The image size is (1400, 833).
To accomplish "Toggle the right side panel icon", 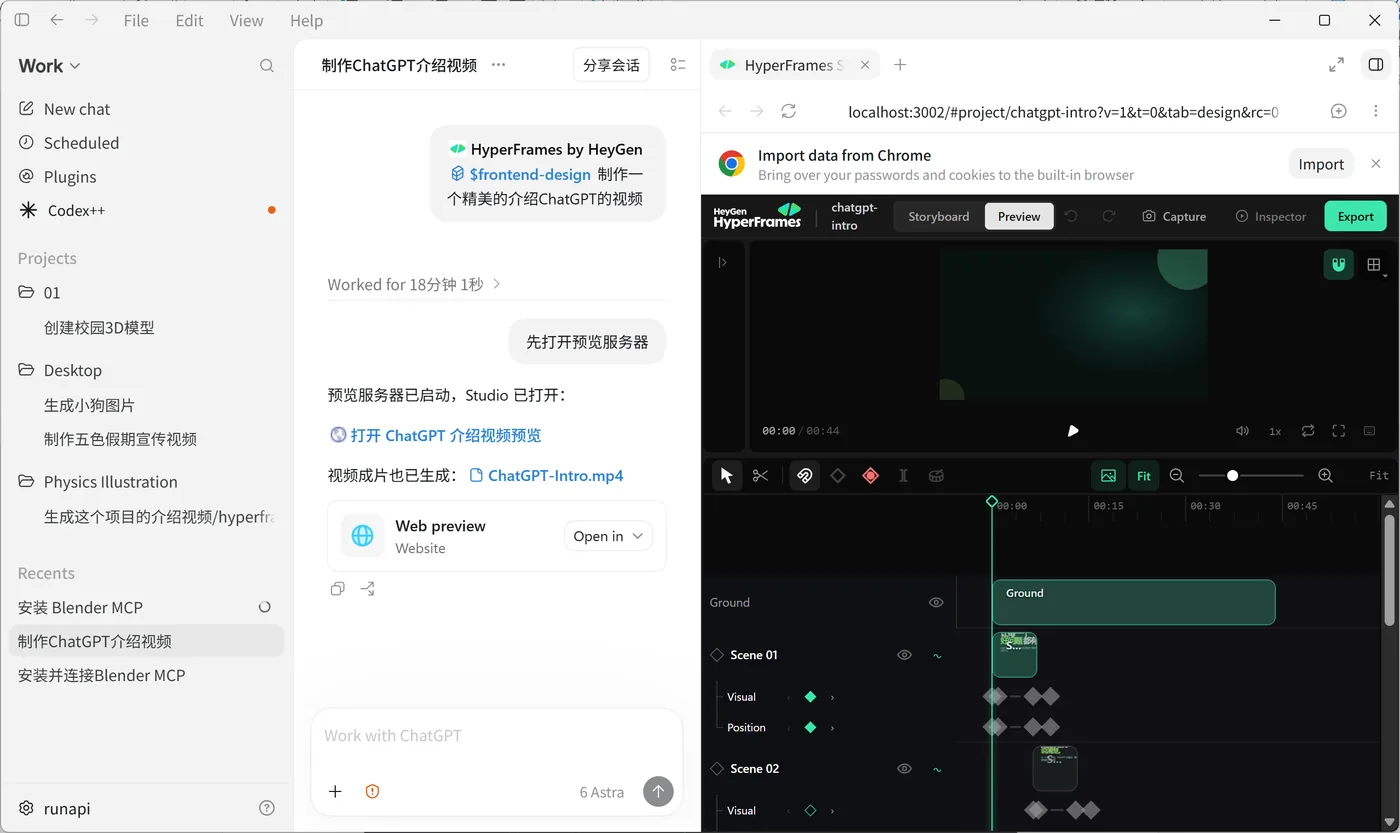I will point(1376,65).
